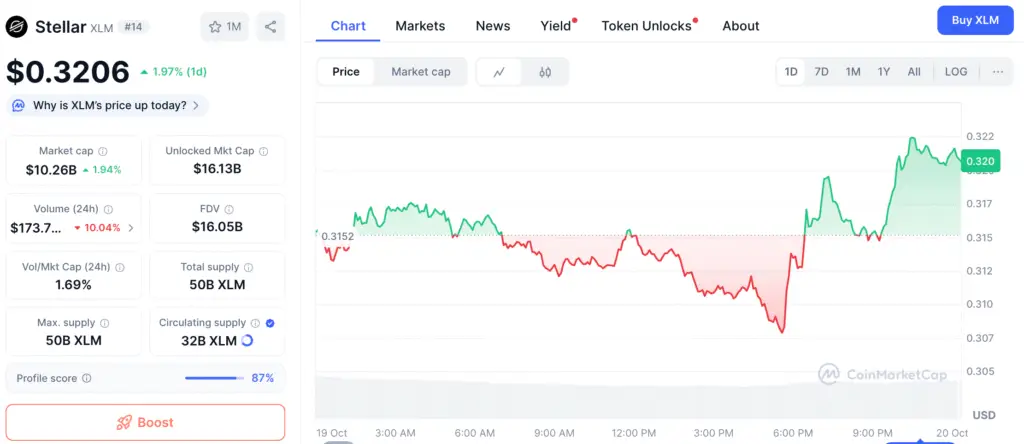The image size is (1024, 444).
Task: Click the FDV info icon
Action: pos(229,209)
